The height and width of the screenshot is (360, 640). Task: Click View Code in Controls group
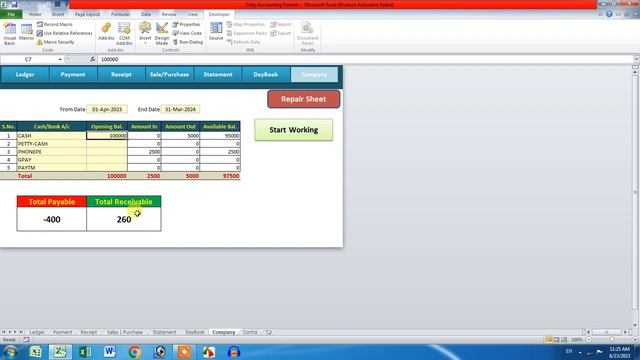[x=187, y=33]
